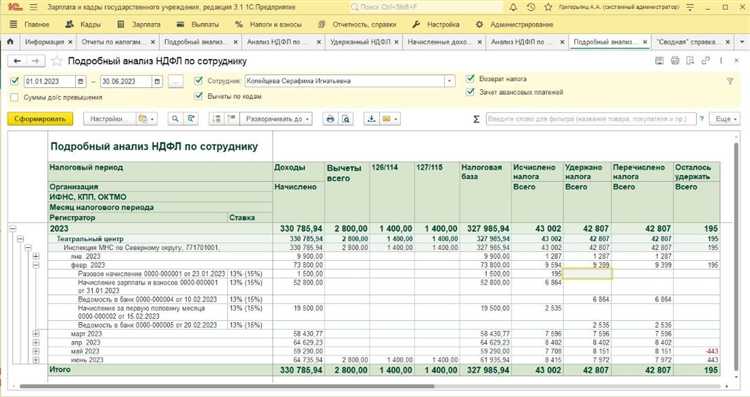Screen dimensions: 750x397
Task: Open 'Разворачивать до' dropdown
Action: (x=276, y=119)
